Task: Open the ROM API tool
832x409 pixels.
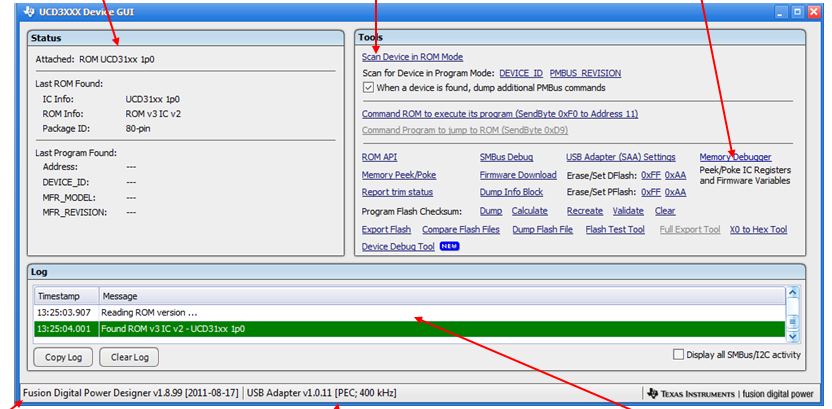Action: (x=379, y=157)
